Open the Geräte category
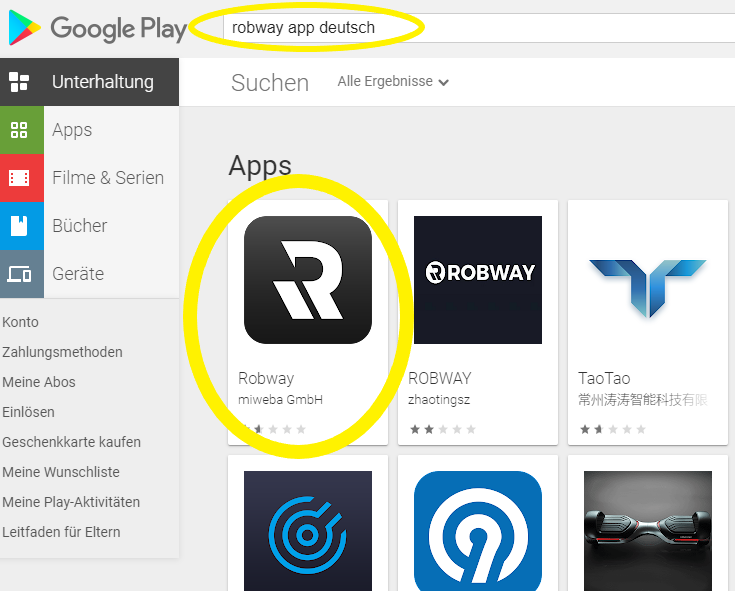Screen dimensions: 735x591 [89, 274]
